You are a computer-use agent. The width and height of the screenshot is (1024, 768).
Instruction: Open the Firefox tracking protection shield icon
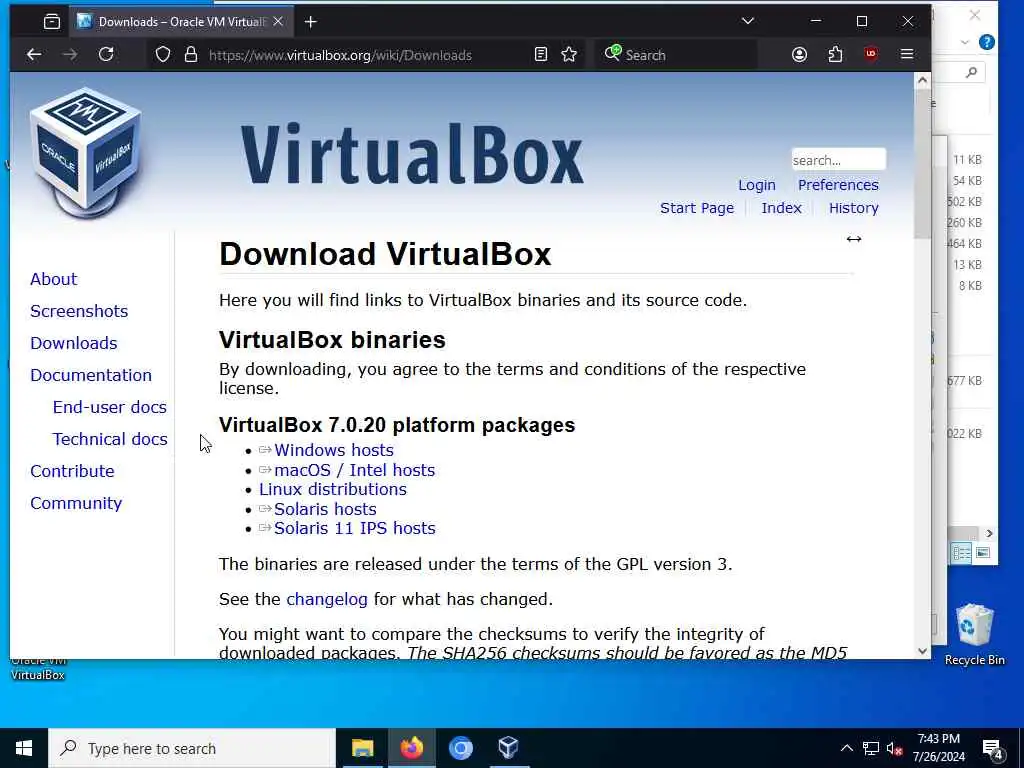163,55
